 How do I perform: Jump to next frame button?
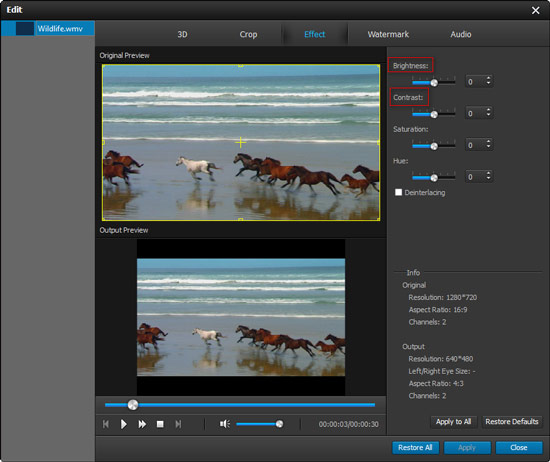point(178,424)
